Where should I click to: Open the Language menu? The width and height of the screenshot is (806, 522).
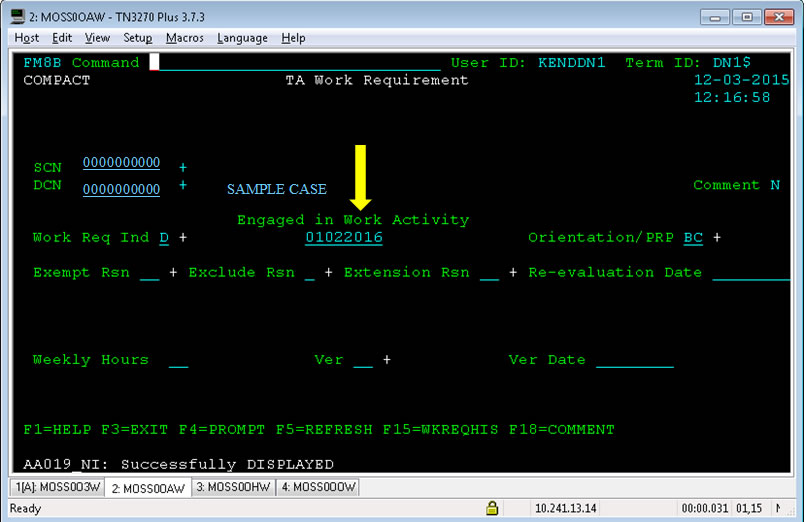click(242, 38)
